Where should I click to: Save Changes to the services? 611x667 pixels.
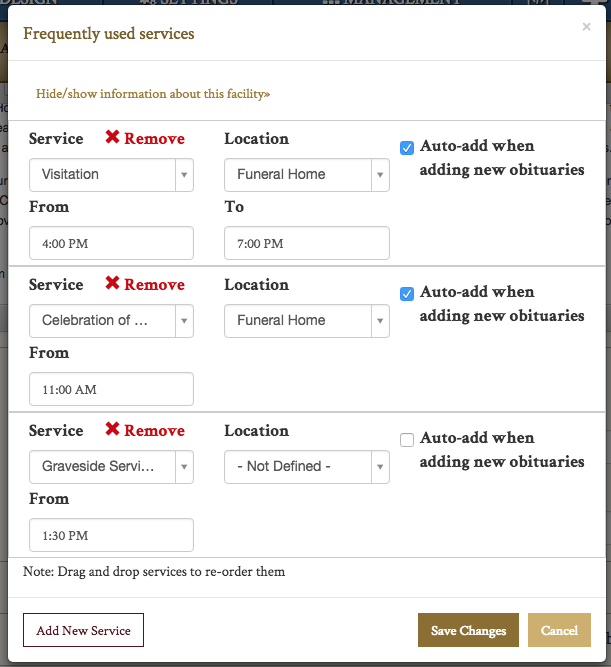(x=468, y=631)
